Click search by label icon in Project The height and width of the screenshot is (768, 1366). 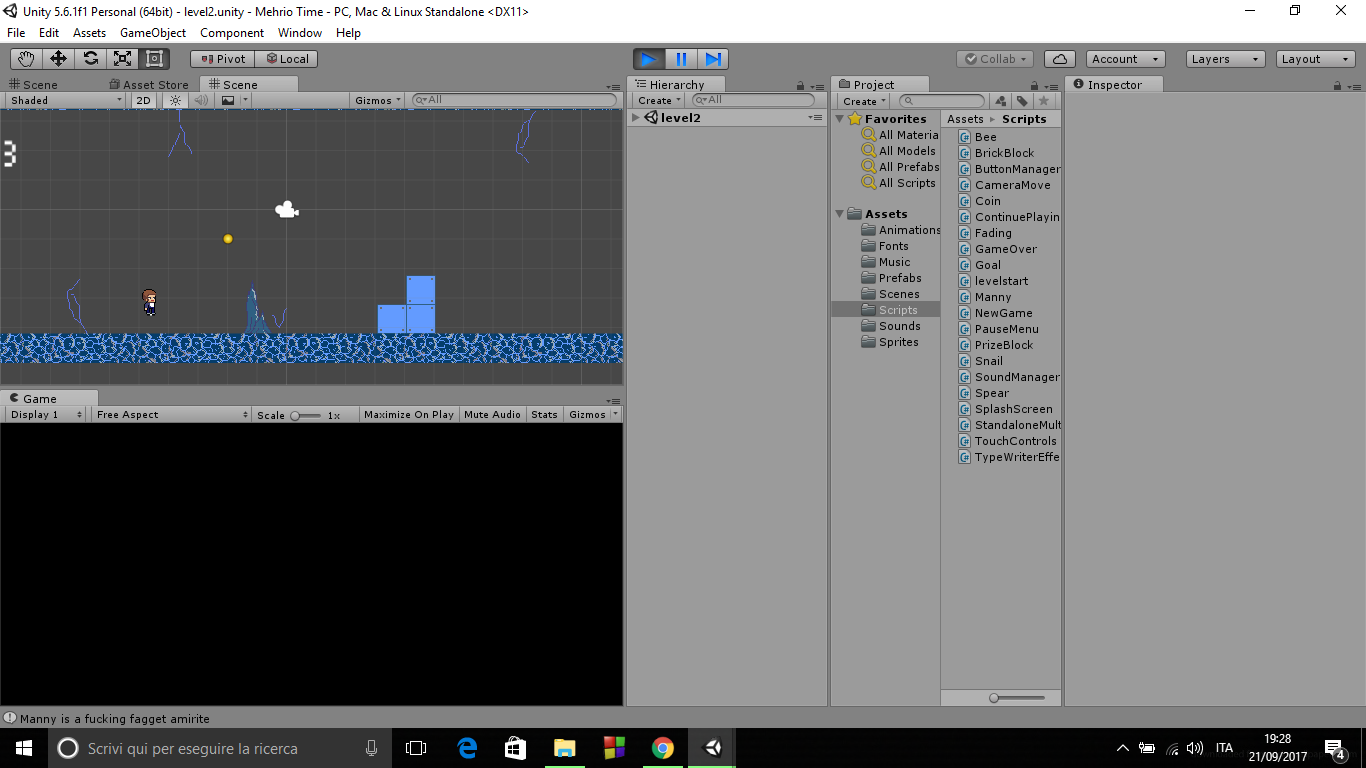click(1022, 101)
